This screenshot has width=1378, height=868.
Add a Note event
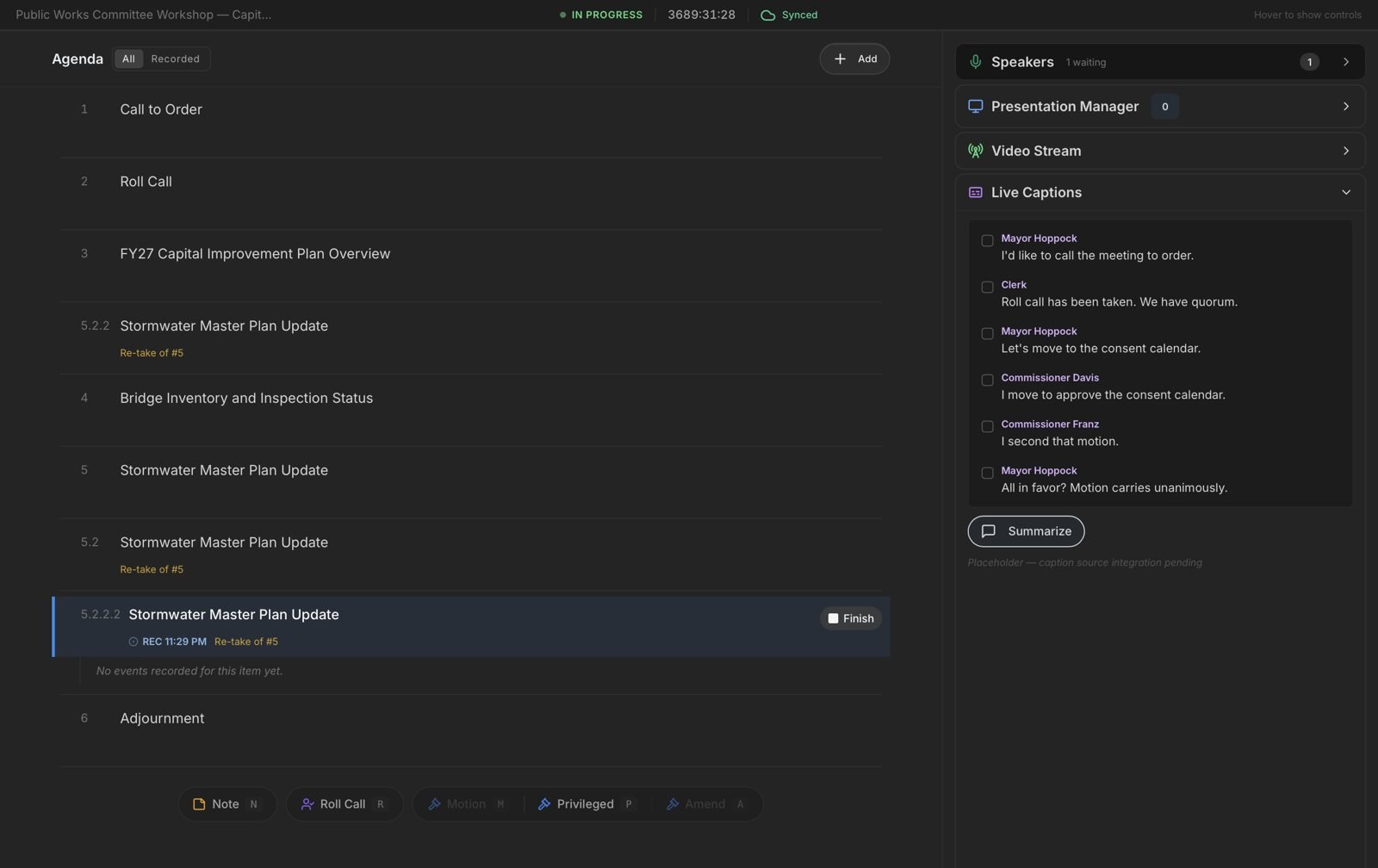(227, 804)
